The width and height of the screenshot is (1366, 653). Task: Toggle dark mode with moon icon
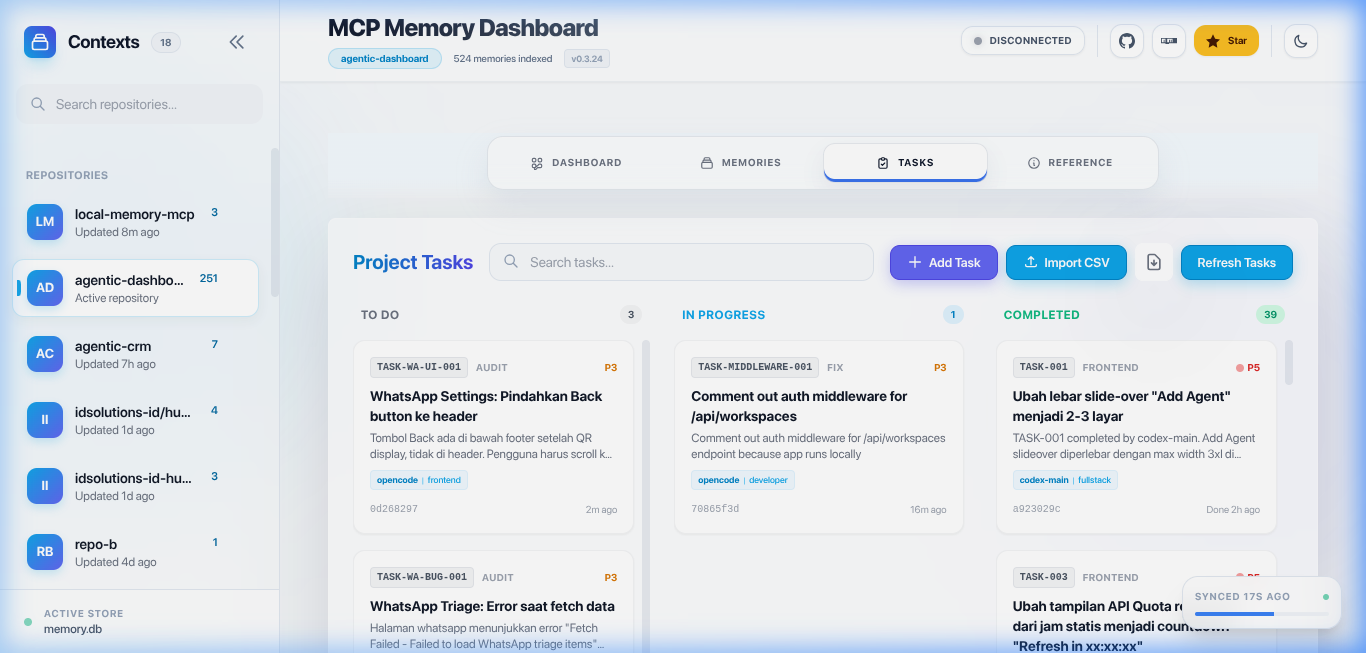pos(1301,41)
